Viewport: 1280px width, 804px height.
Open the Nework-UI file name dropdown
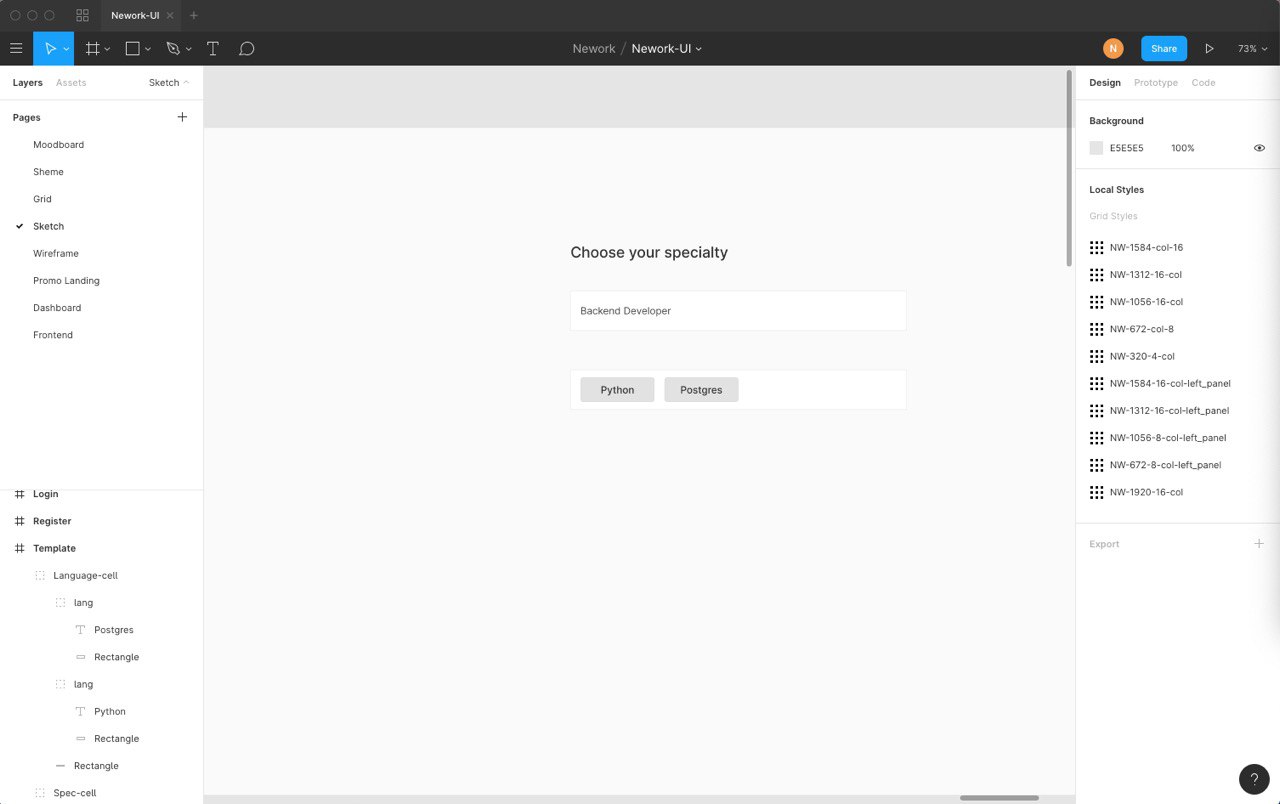point(666,48)
